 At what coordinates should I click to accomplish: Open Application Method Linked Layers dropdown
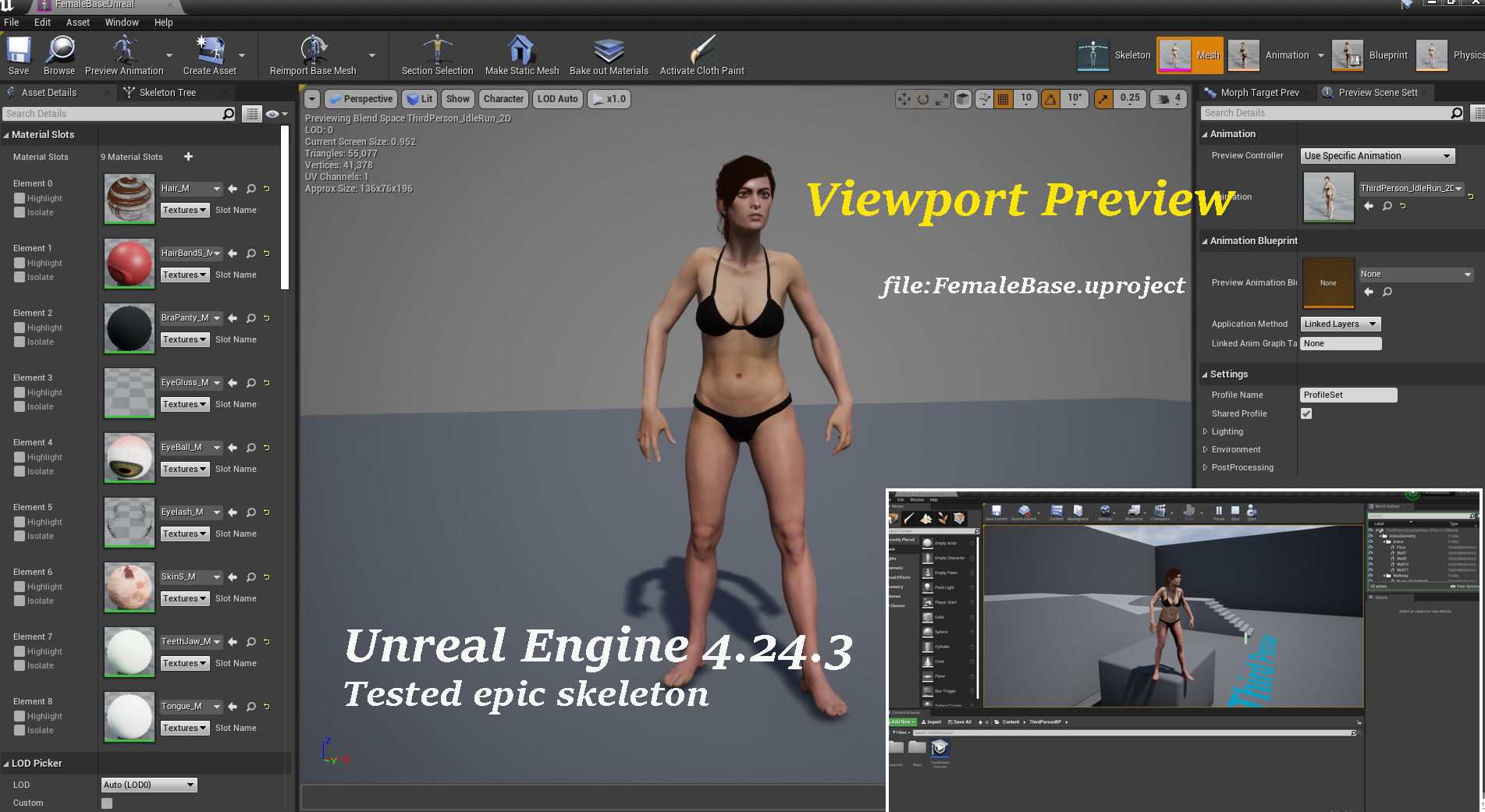point(1340,324)
